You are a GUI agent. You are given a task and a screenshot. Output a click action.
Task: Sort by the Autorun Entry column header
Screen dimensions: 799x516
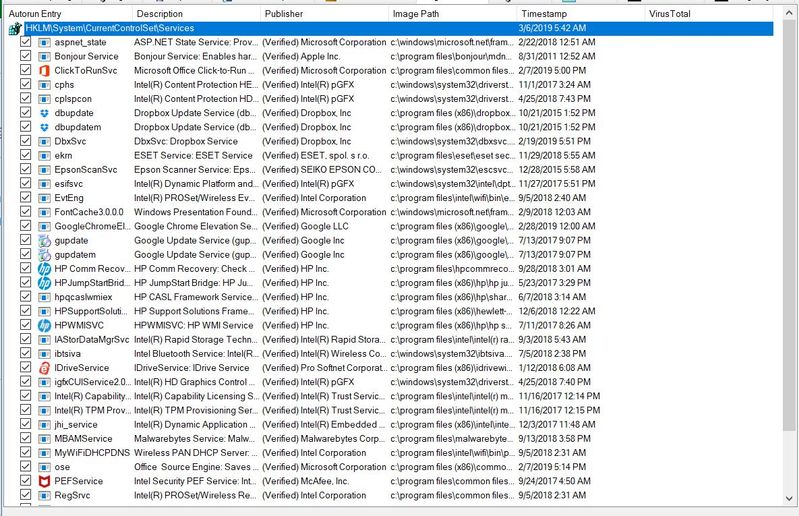coord(68,14)
